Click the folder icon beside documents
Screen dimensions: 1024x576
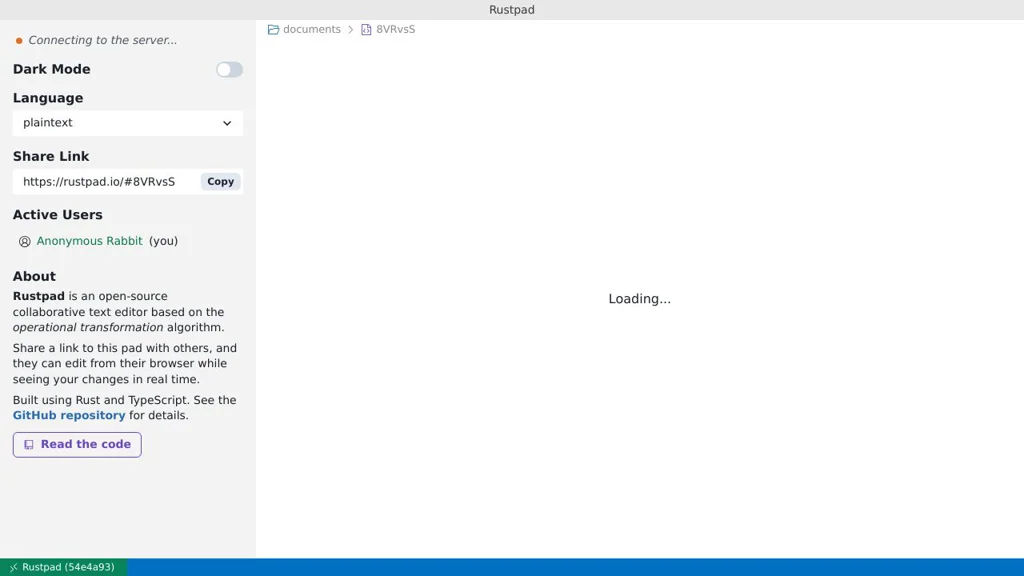click(274, 29)
